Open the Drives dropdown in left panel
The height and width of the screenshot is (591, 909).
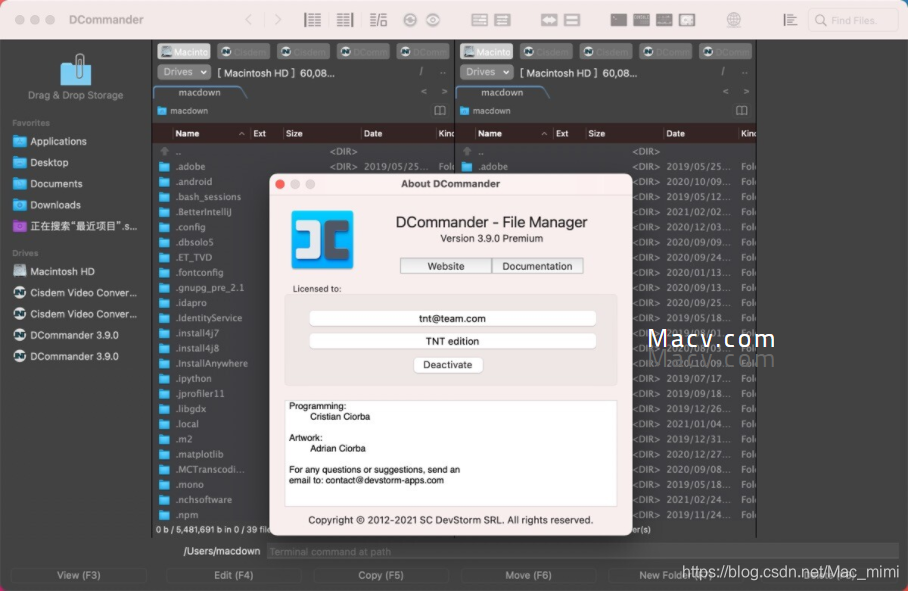click(184, 72)
